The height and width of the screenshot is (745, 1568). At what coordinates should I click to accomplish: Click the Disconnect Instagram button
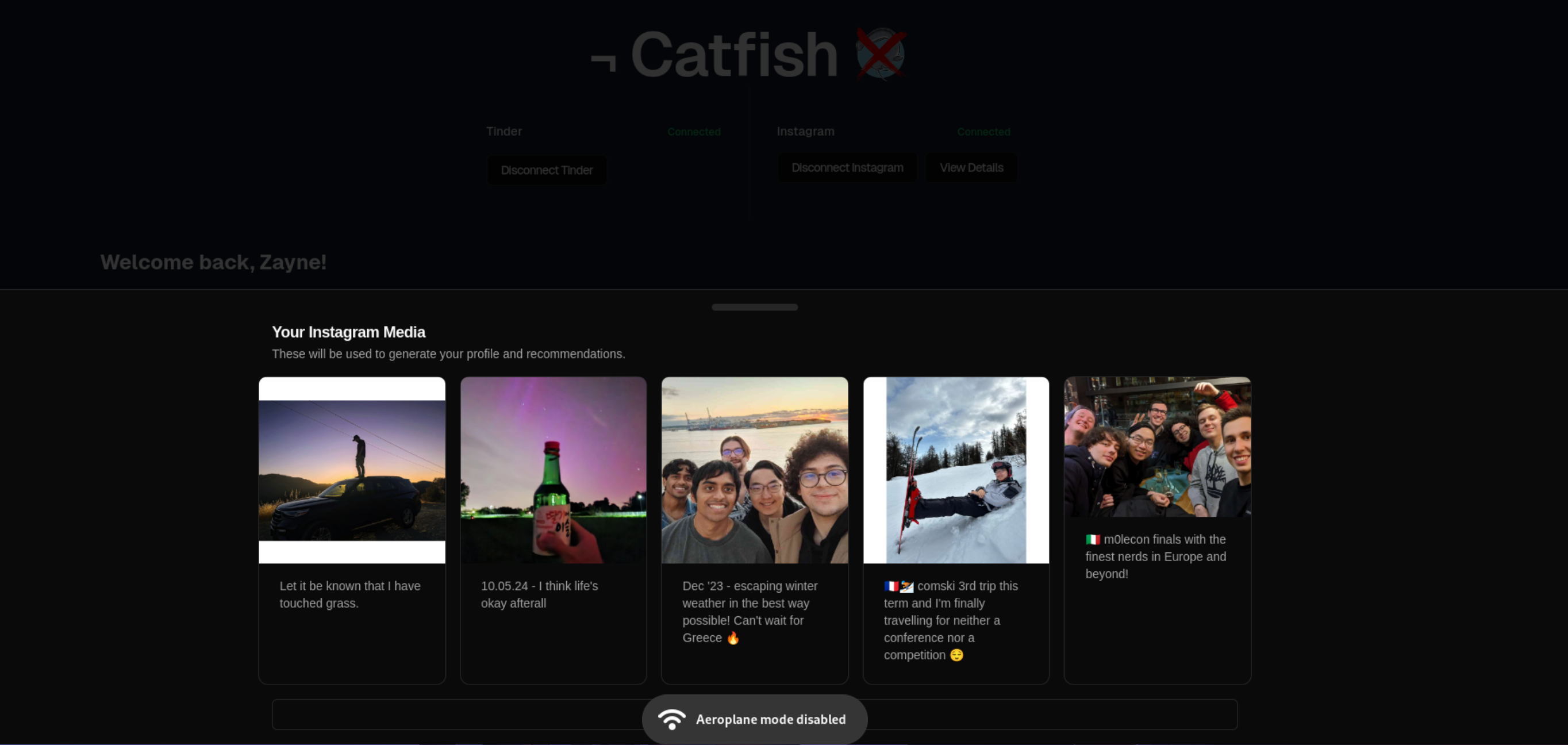847,167
